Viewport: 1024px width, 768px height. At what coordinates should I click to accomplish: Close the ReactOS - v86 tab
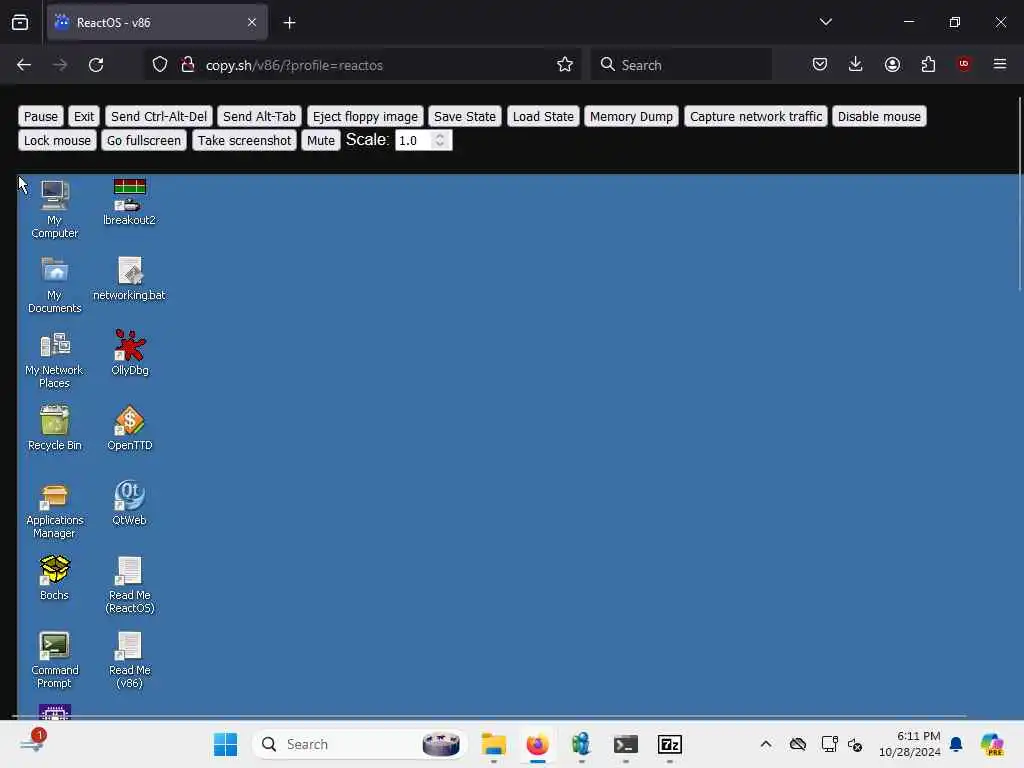click(x=252, y=23)
